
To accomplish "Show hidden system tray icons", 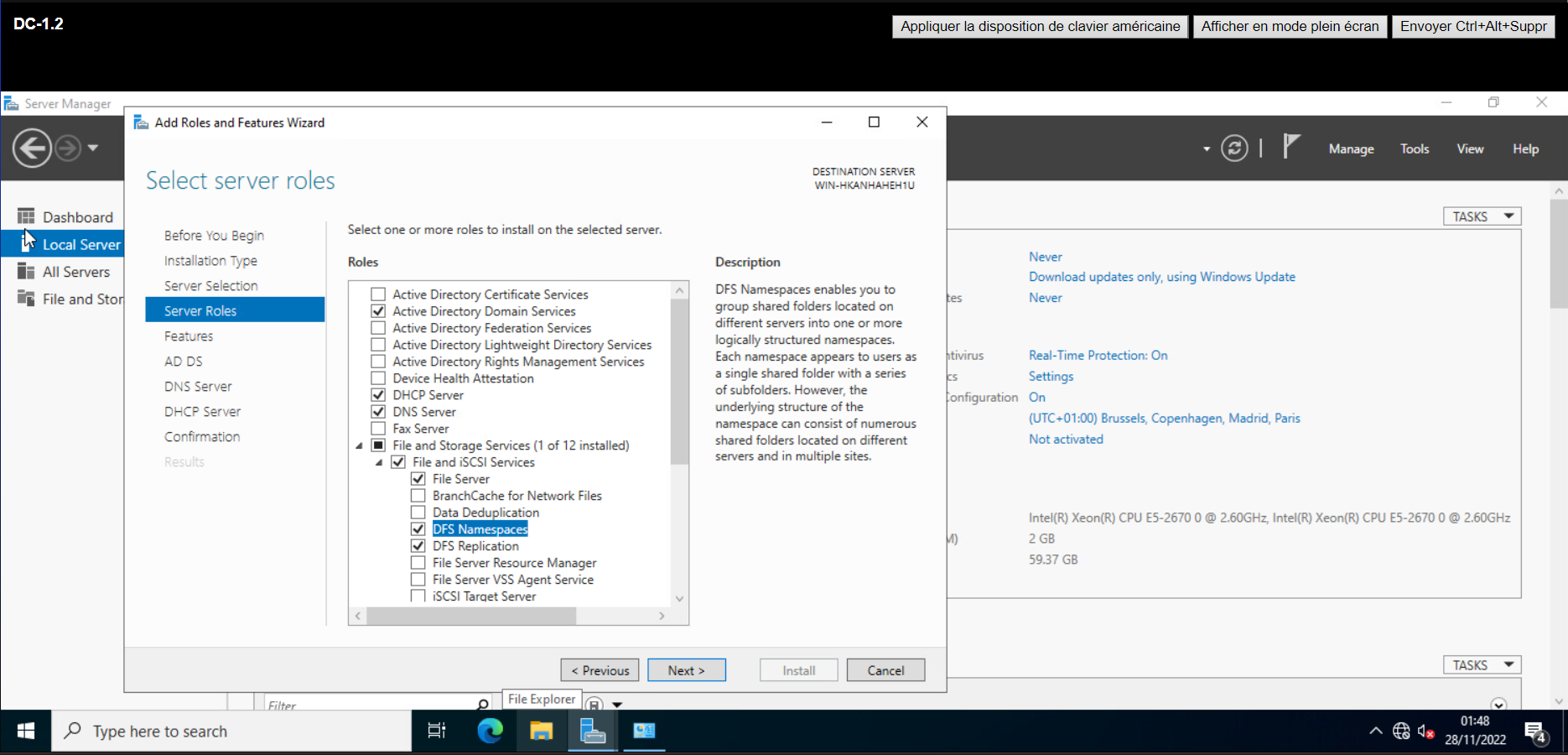I will (x=1376, y=732).
